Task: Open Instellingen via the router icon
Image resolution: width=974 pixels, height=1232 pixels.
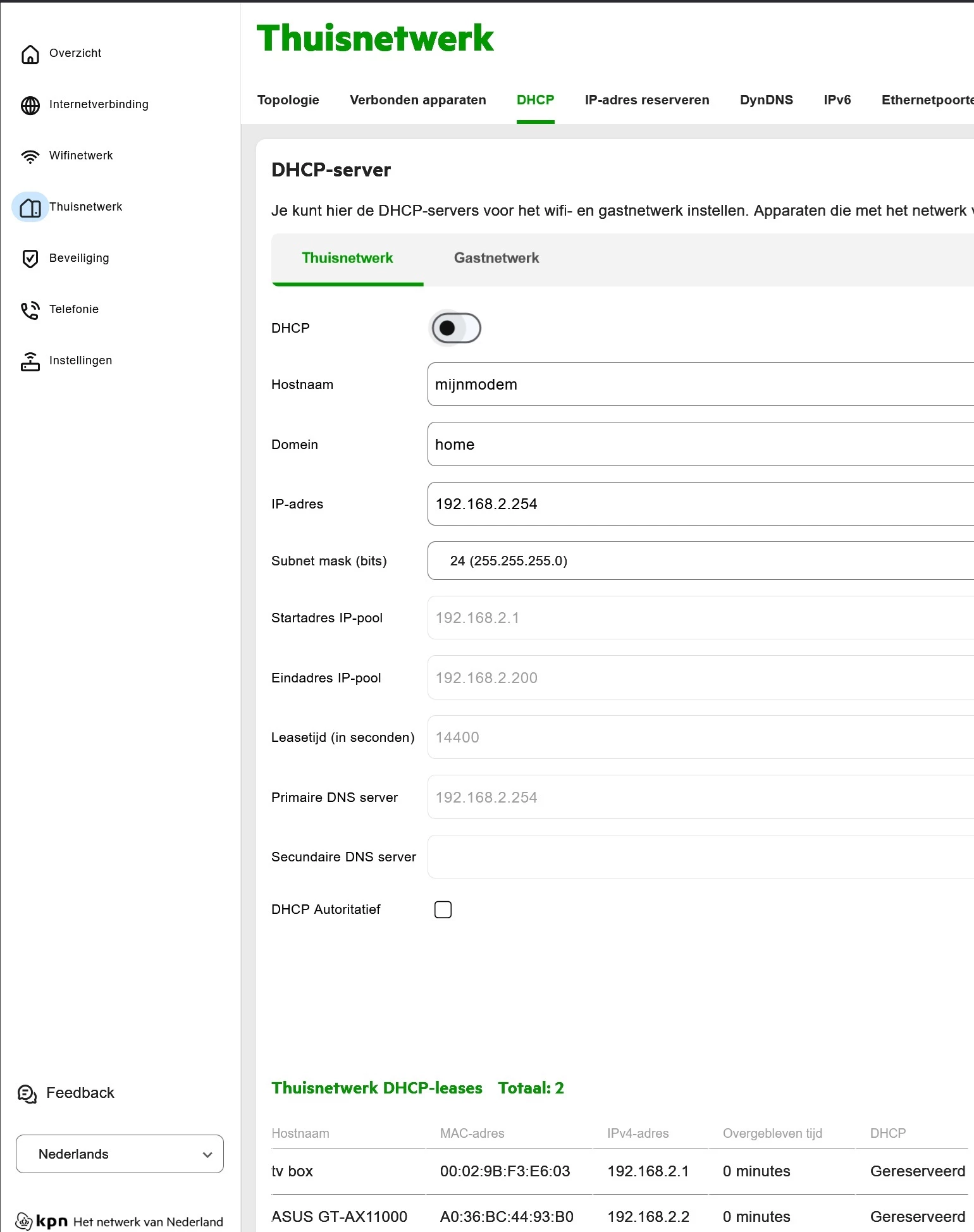Action: click(30, 361)
